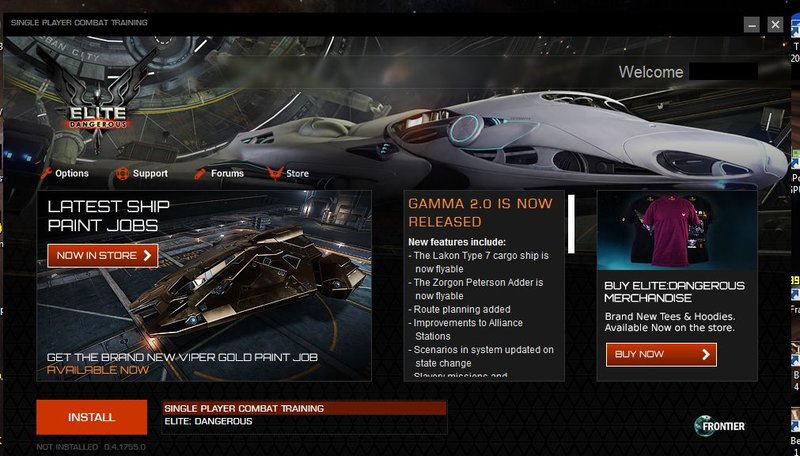Click Buy Now merchandise button

coord(661,354)
